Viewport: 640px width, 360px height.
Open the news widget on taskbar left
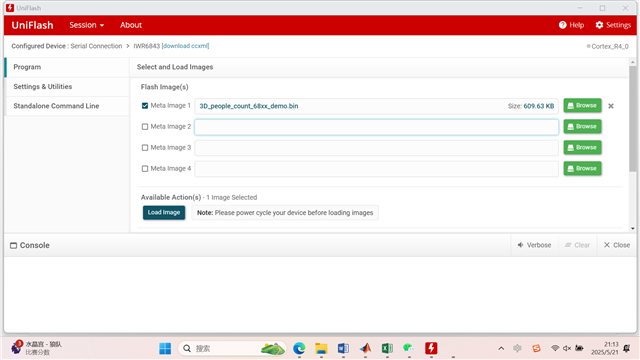(36, 348)
